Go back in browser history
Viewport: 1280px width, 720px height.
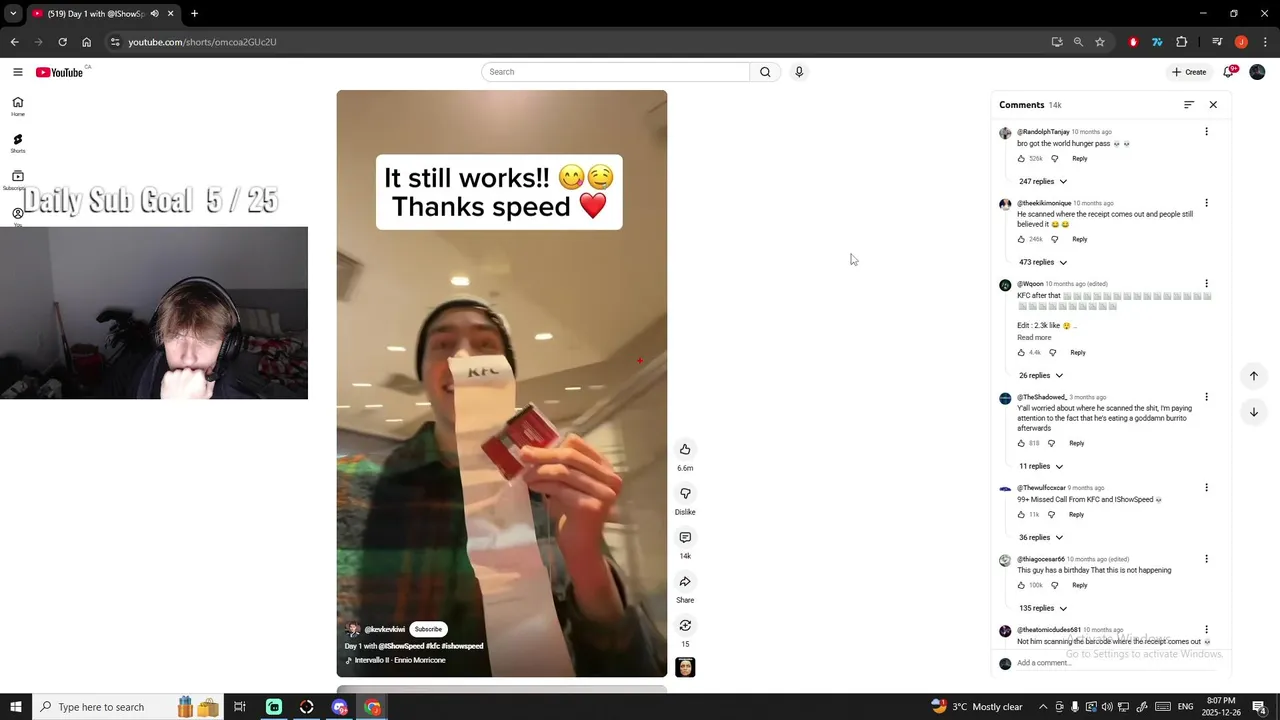(x=15, y=42)
